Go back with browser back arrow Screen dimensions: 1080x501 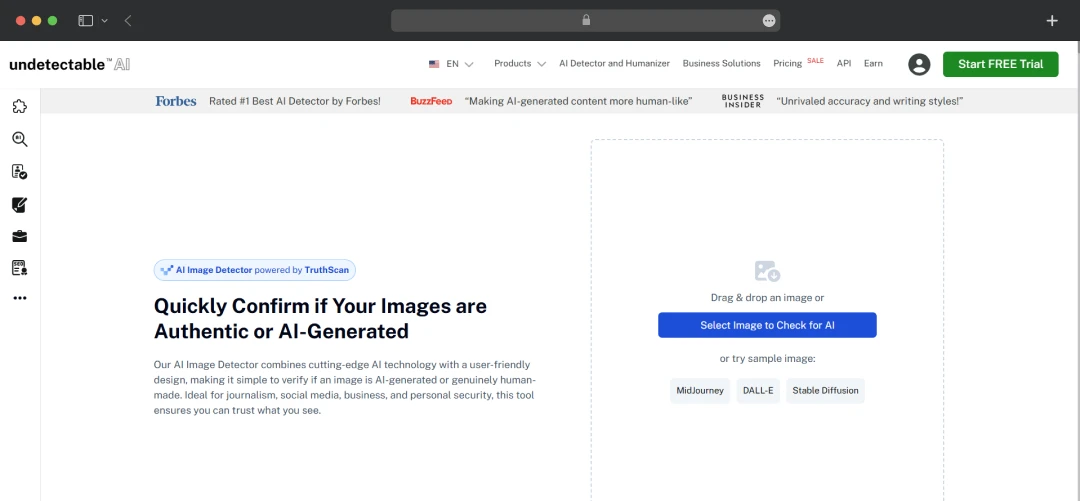tap(128, 21)
